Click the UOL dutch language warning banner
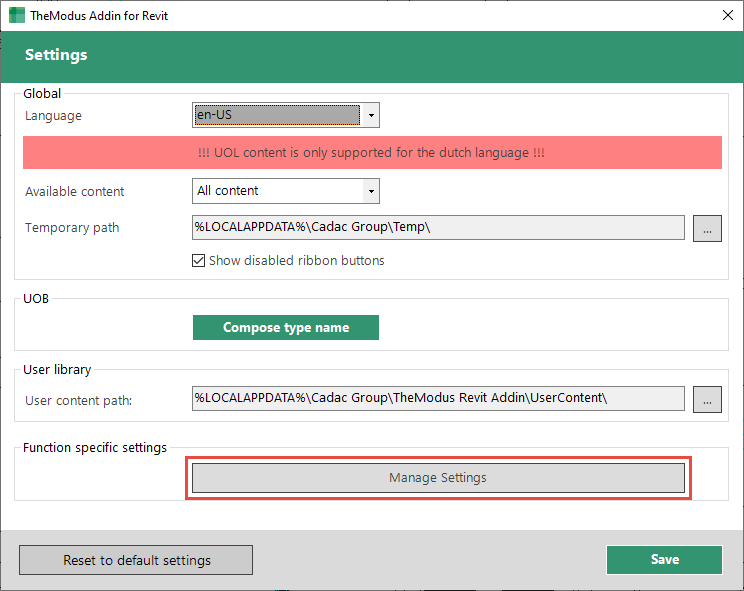Image resolution: width=744 pixels, height=591 pixels. (x=372, y=153)
